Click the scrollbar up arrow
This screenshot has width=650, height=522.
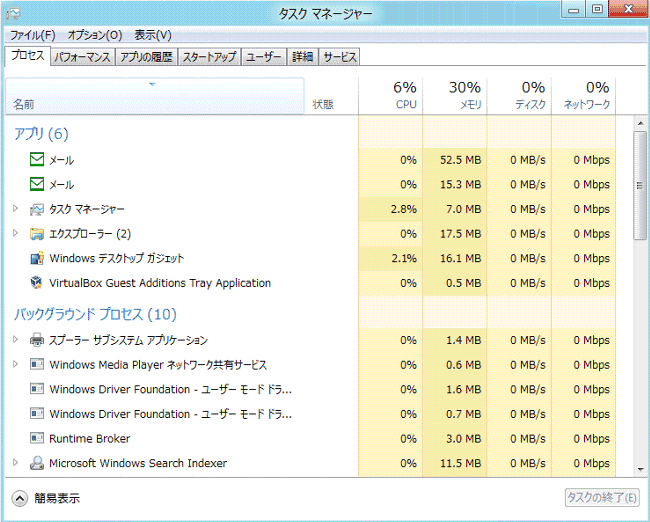tap(640, 124)
